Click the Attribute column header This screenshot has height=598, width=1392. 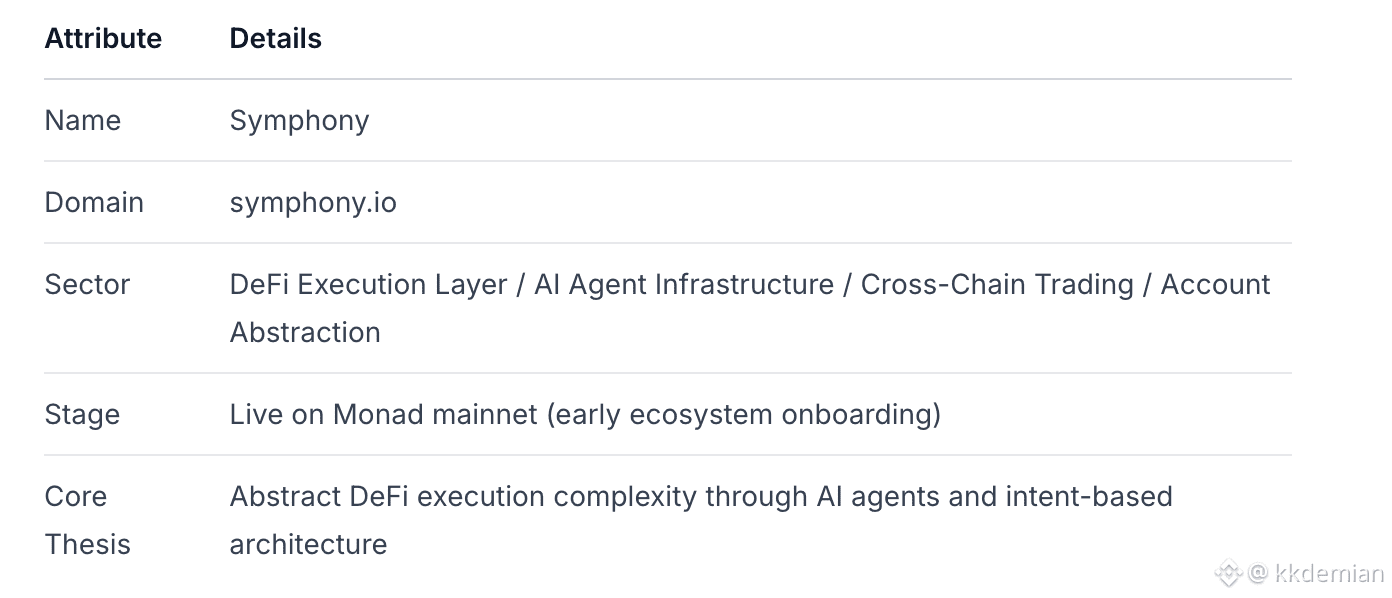coord(103,38)
